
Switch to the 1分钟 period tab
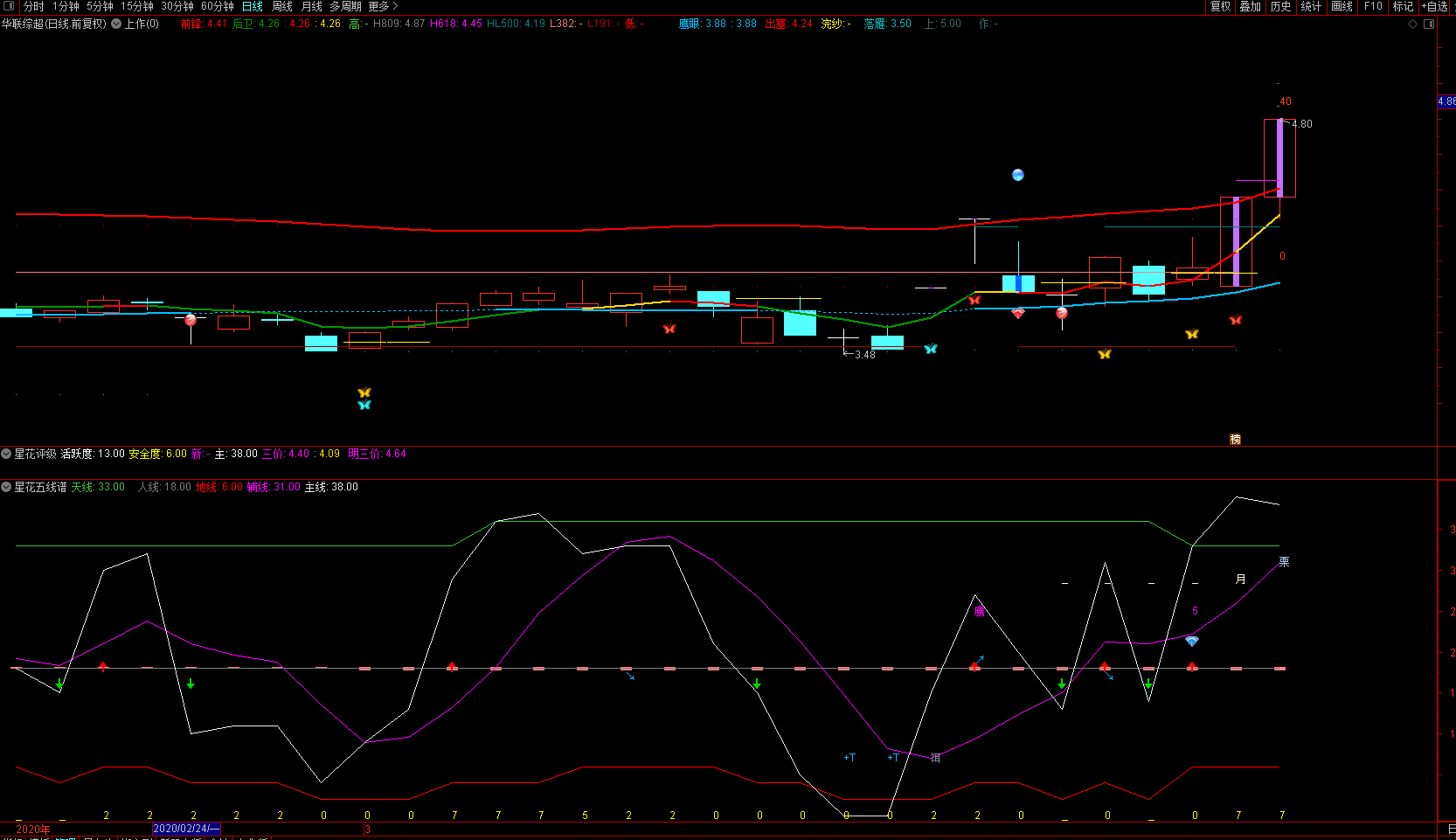point(66,6)
